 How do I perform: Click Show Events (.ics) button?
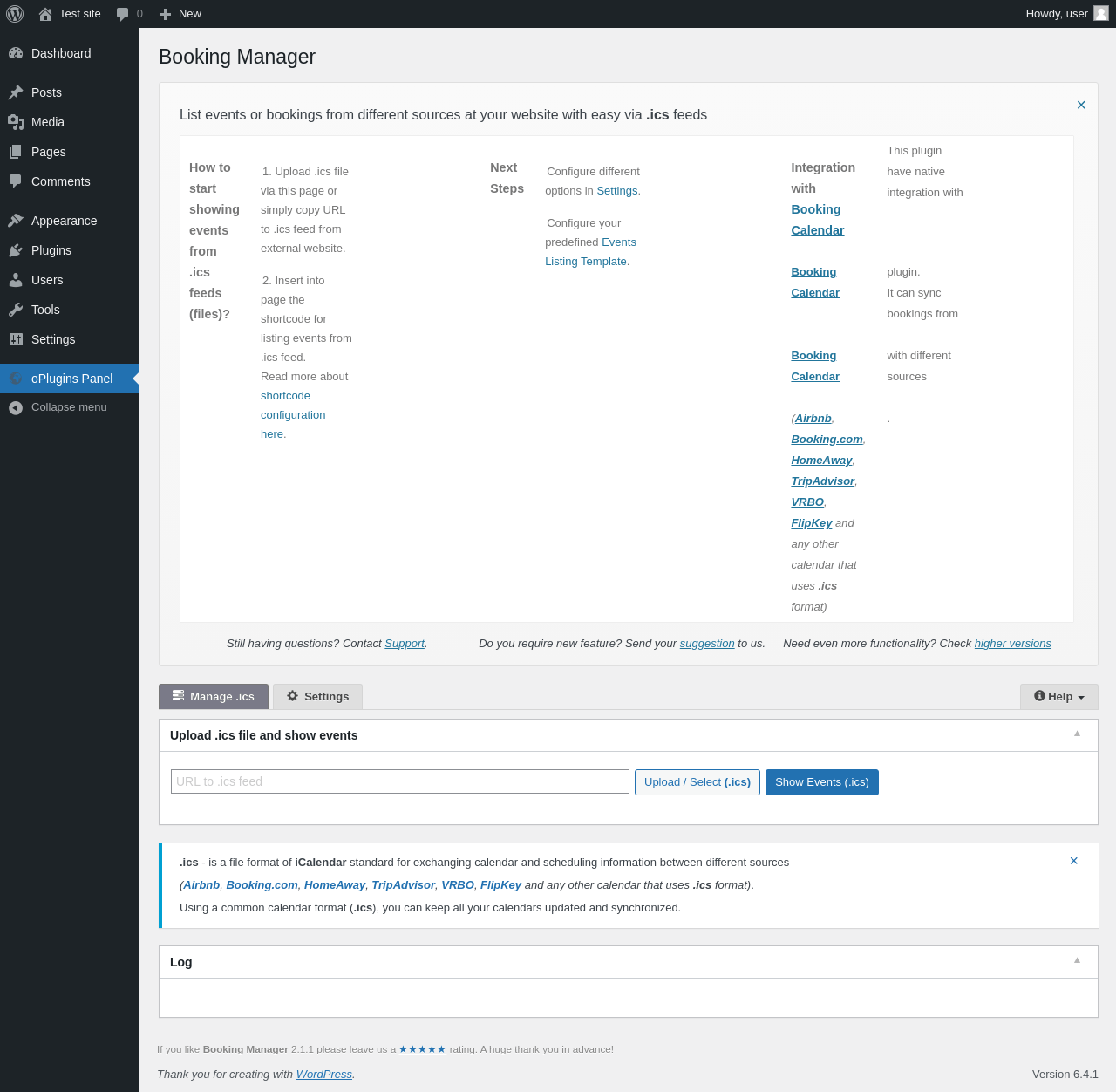[822, 782]
